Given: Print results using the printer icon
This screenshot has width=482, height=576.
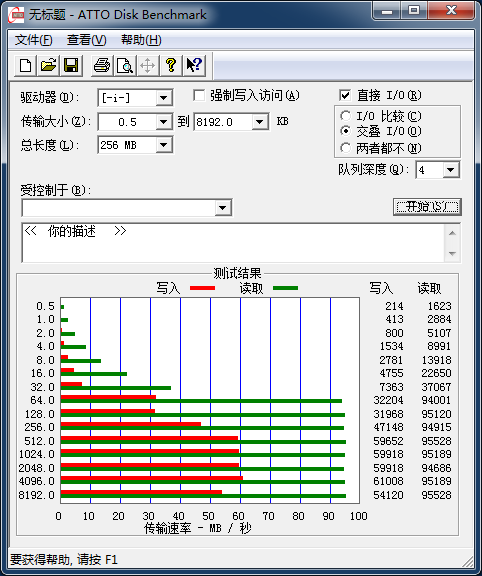Looking at the screenshot, I should click(x=102, y=65).
